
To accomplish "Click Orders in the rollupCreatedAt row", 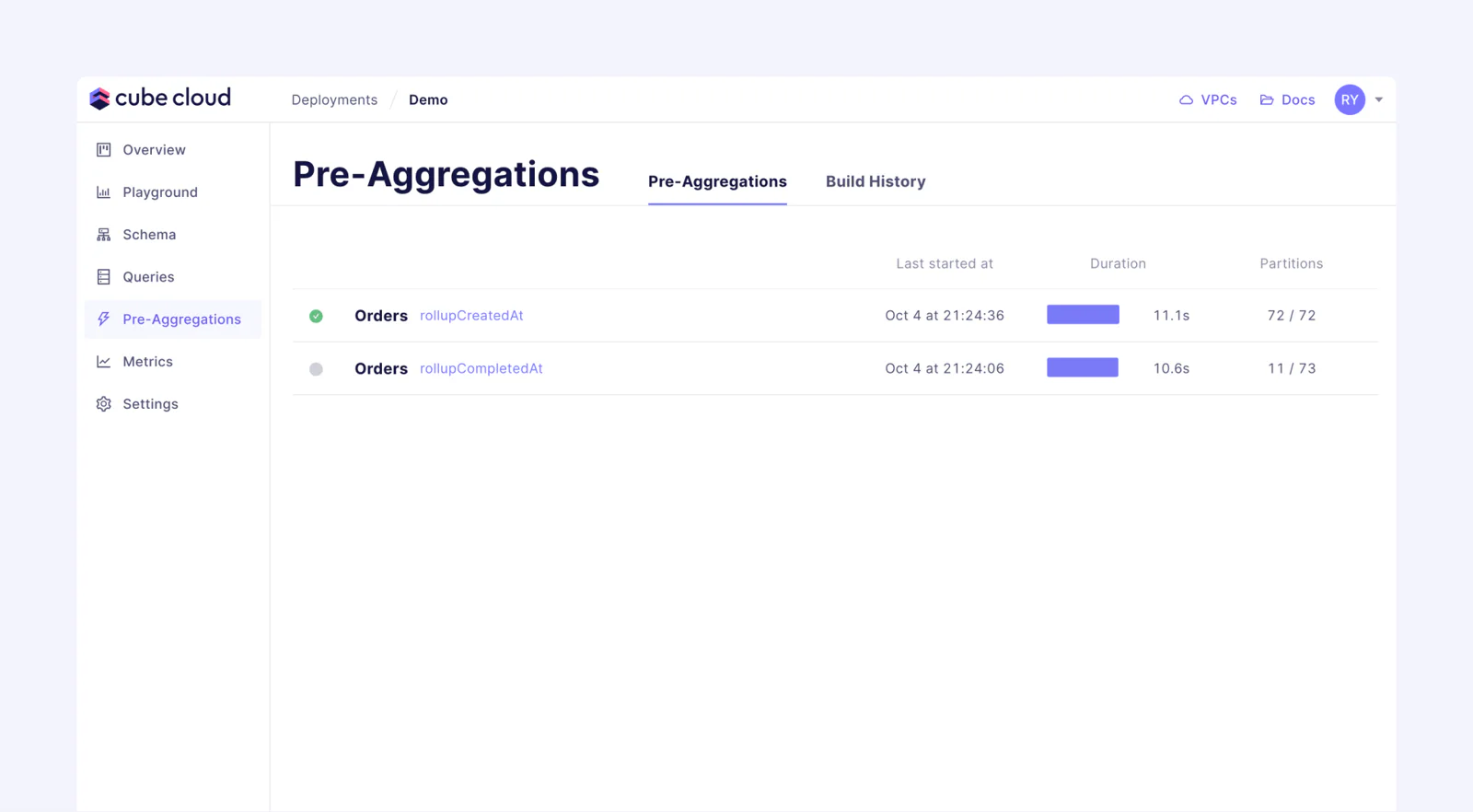I will (381, 315).
